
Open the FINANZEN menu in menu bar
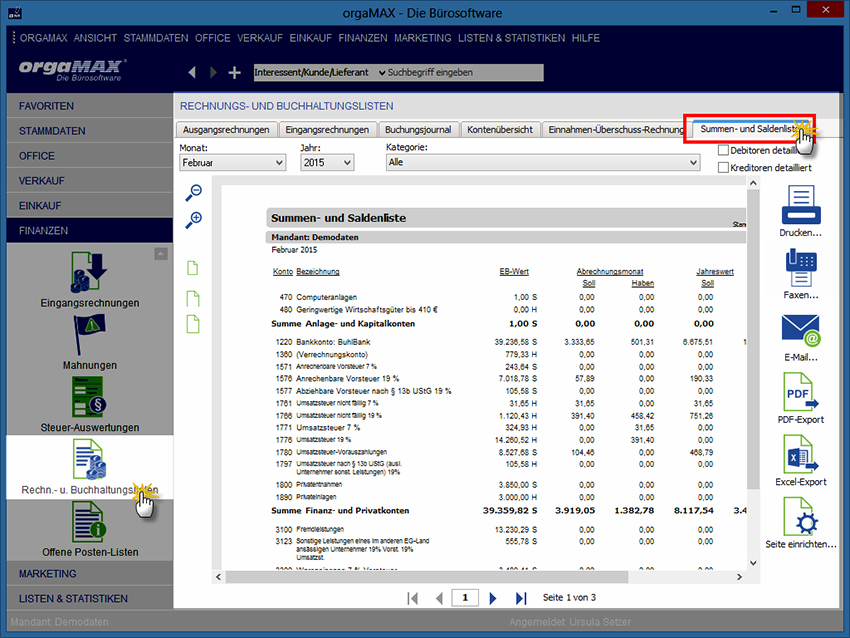363,38
